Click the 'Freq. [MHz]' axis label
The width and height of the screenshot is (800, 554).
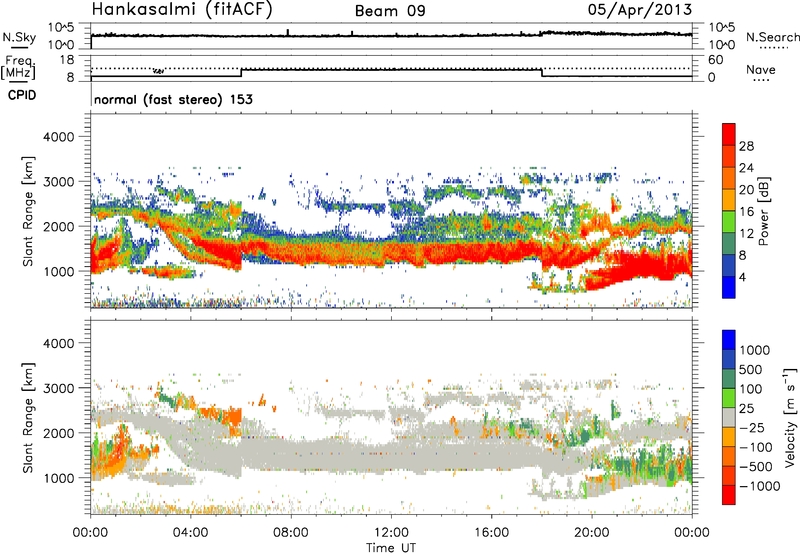click(x=19, y=67)
